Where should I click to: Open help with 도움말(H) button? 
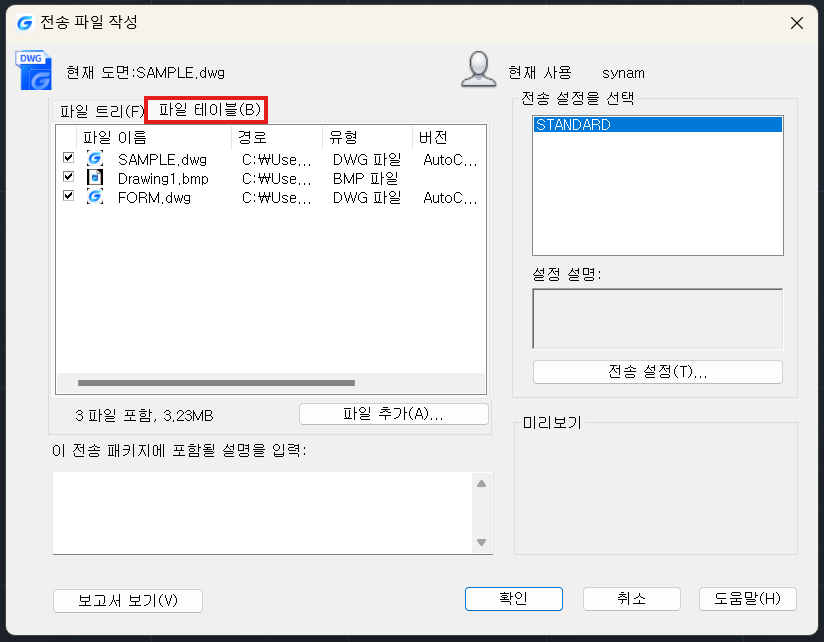(x=747, y=599)
